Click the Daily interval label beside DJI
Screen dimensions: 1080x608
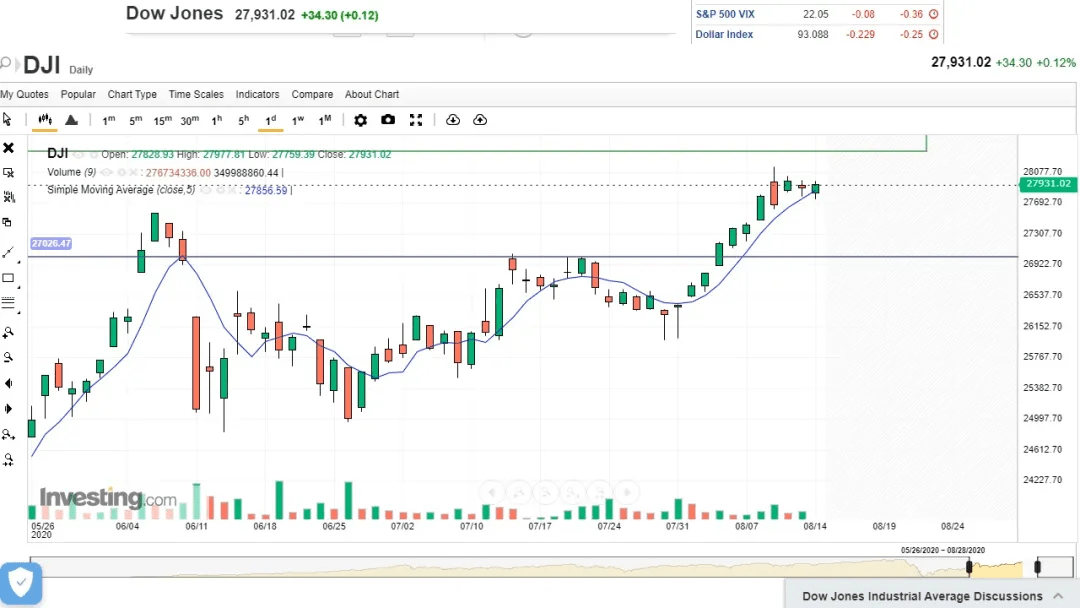[81, 70]
